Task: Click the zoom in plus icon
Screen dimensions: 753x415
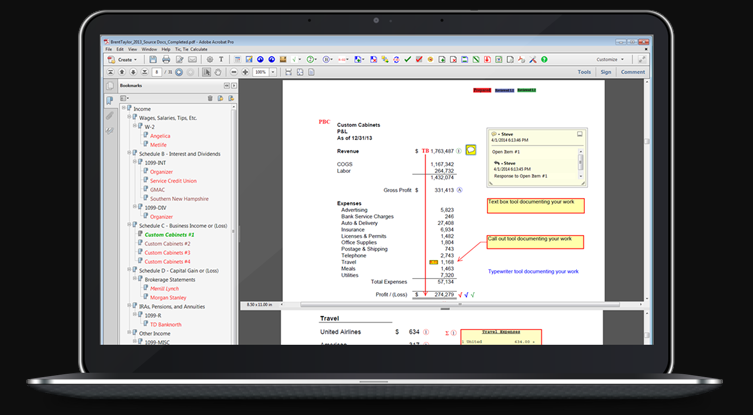Action: [246, 72]
